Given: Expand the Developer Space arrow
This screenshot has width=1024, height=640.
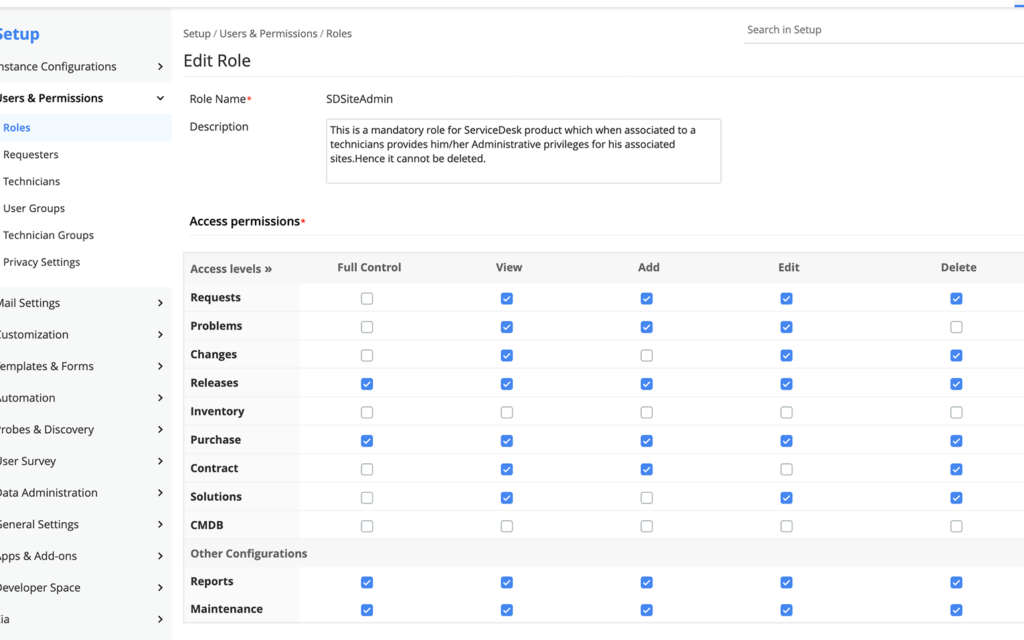Looking at the screenshot, I should [160, 588].
